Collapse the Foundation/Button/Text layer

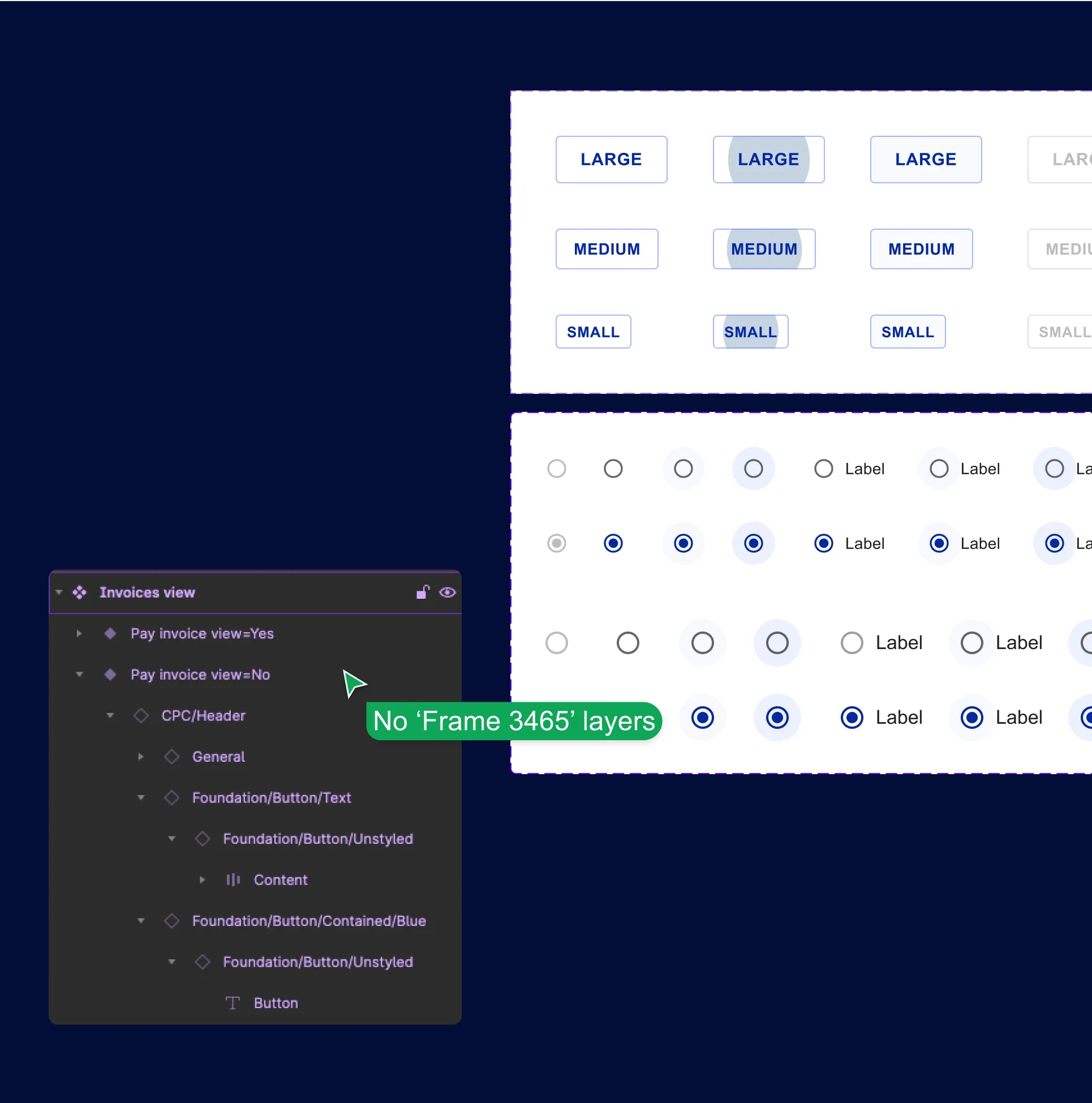click(x=141, y=797)
